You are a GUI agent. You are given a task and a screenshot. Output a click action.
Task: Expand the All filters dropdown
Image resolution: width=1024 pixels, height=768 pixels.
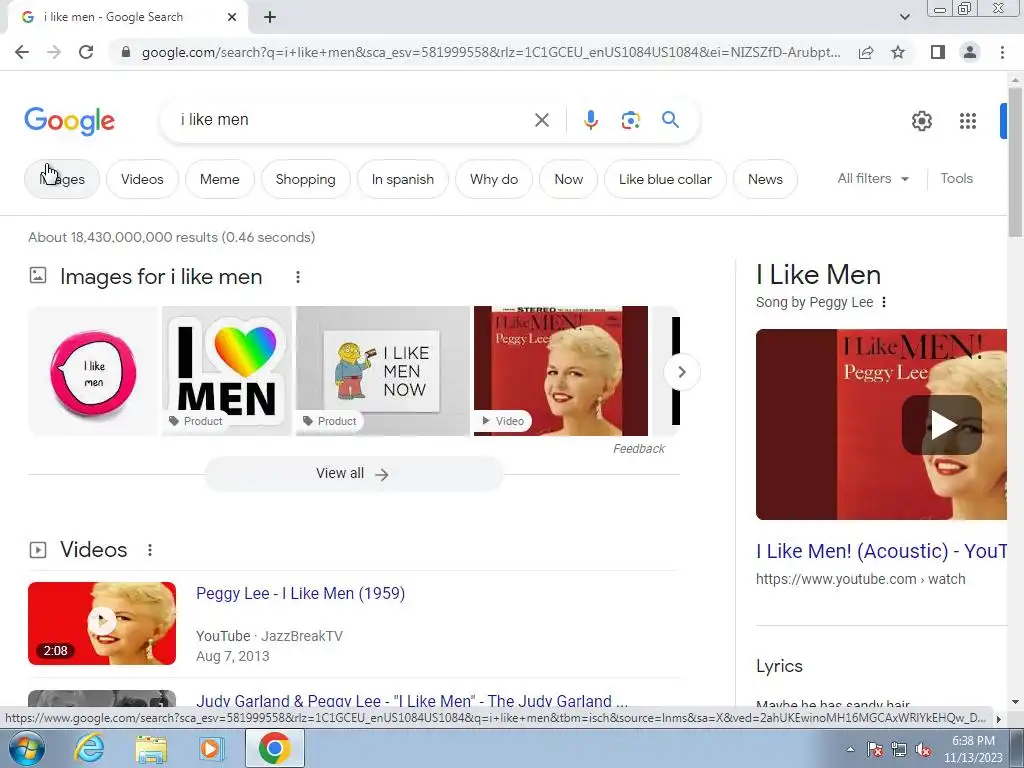(873, 178)
